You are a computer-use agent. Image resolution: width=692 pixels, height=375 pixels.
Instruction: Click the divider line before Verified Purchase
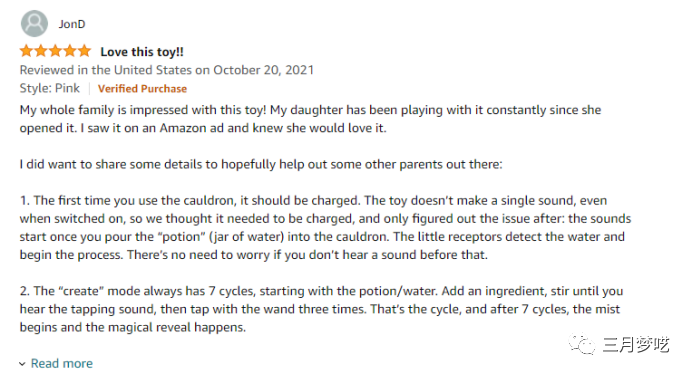89,89
